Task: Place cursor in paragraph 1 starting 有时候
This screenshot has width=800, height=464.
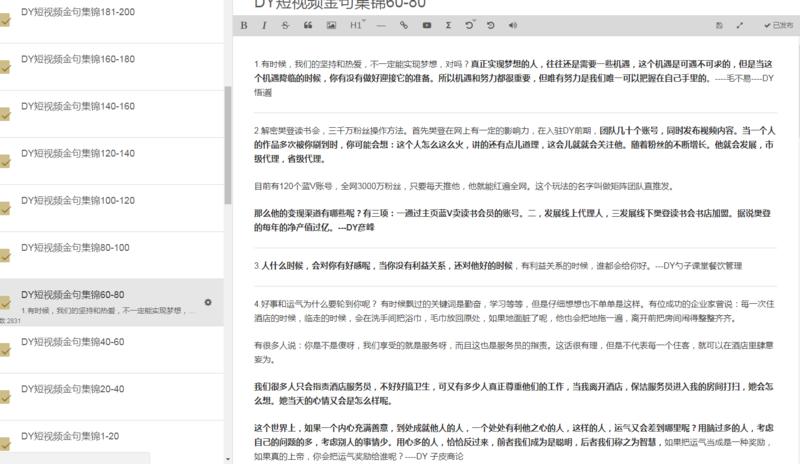Action: [515, 78]
